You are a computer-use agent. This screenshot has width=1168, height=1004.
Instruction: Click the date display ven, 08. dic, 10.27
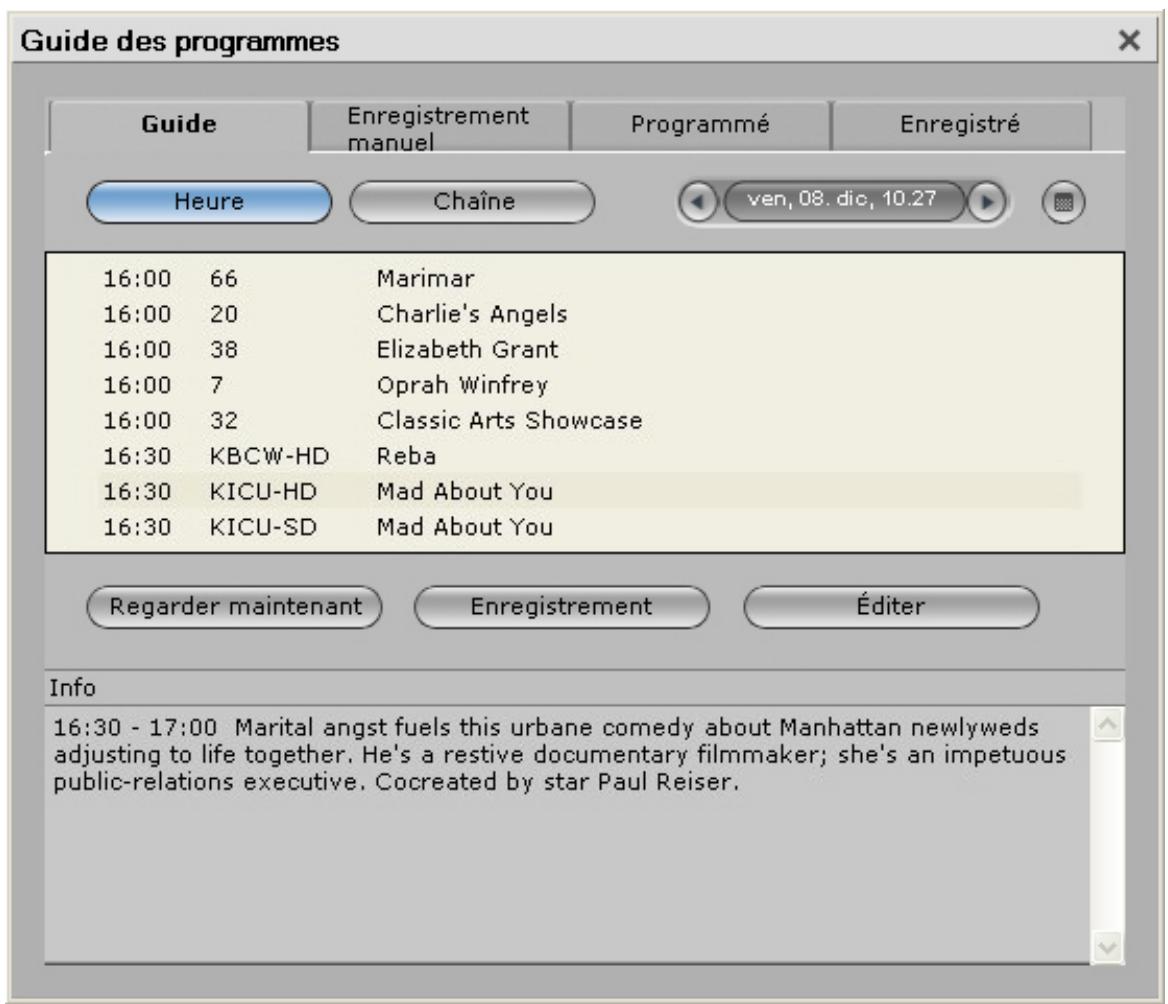click(x=842, y=200)
